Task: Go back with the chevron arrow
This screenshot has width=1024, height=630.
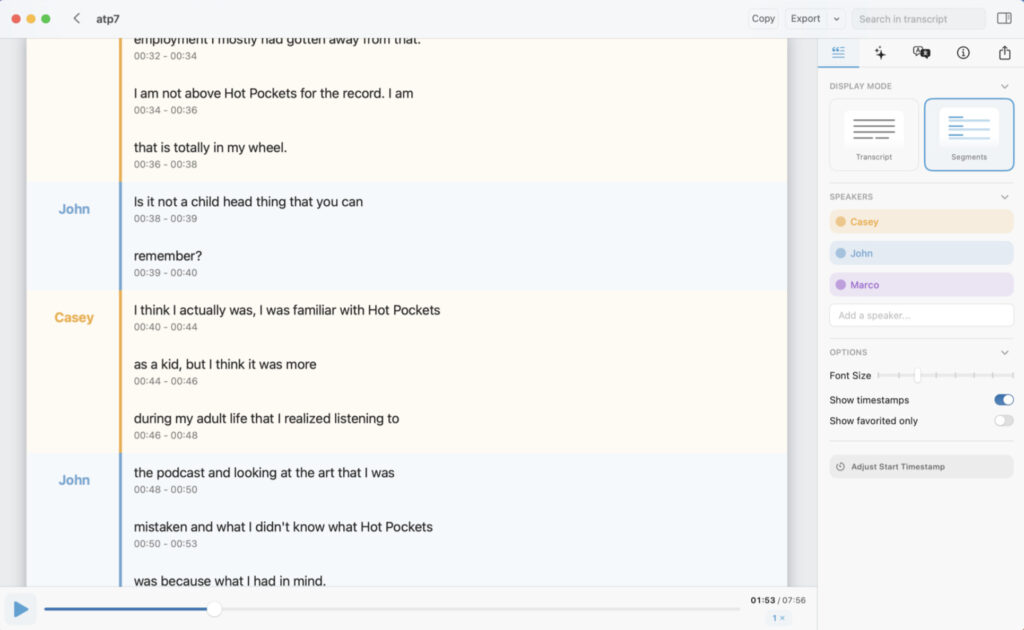Action: 76,18
